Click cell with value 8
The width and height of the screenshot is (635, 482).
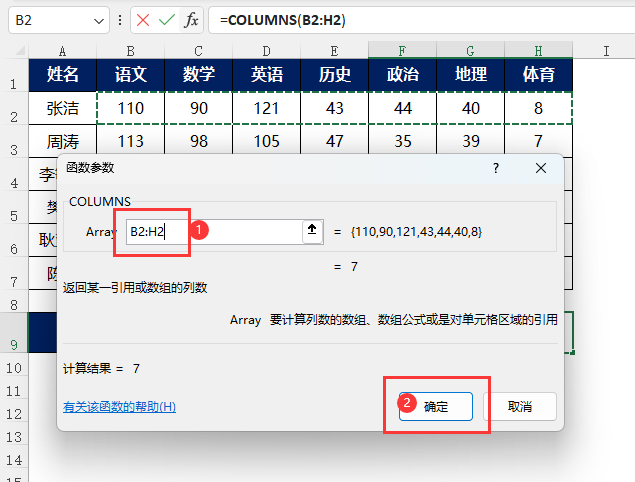pos(539,108)
